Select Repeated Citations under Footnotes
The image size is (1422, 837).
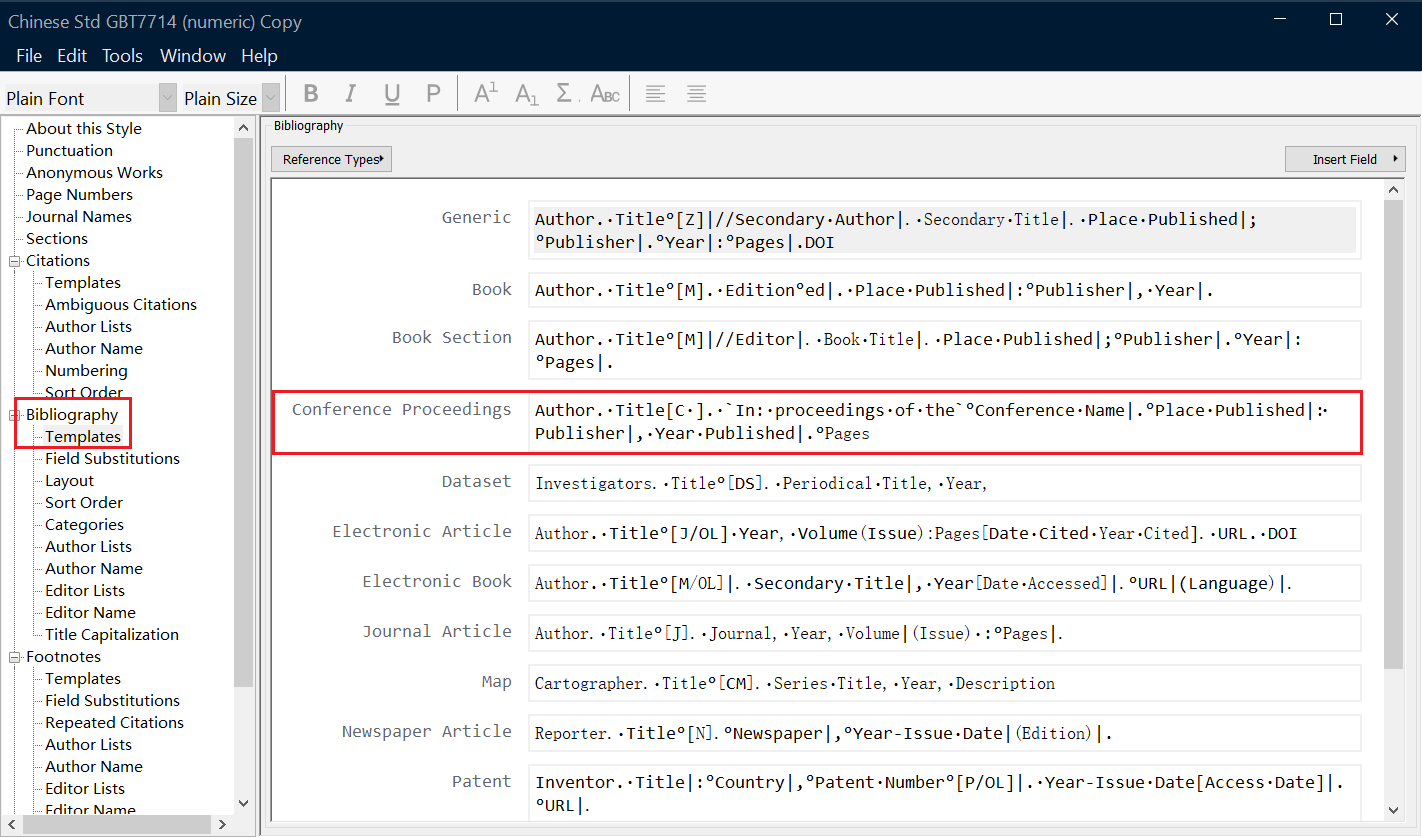tap(114, 723)
